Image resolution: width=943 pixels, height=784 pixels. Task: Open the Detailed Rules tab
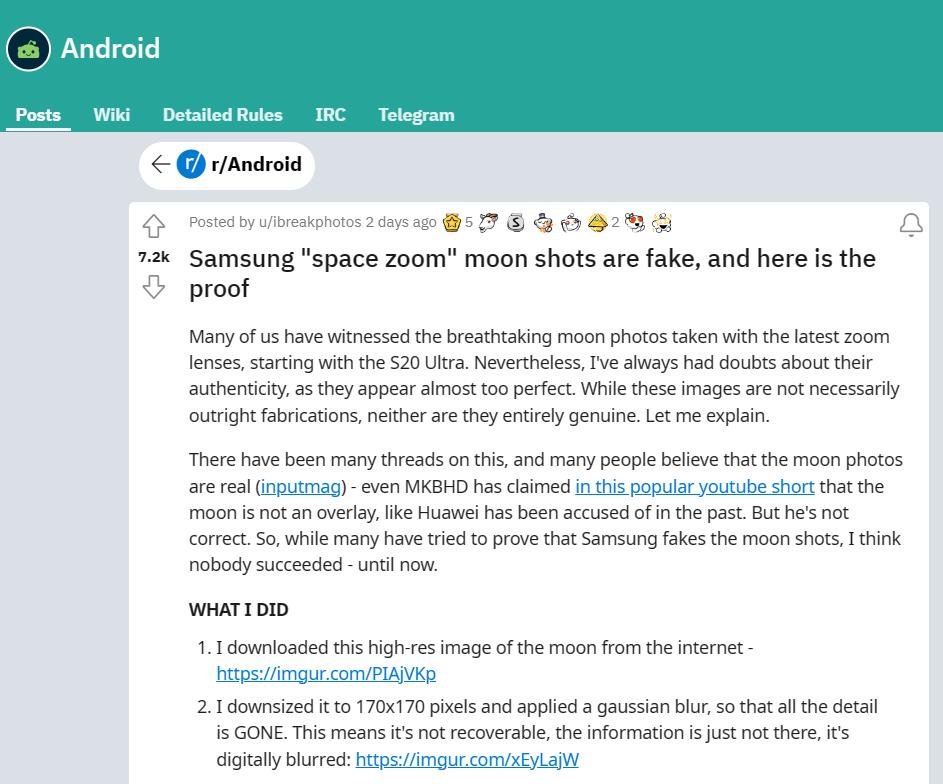pyautogui.click(x=222, y=114)
